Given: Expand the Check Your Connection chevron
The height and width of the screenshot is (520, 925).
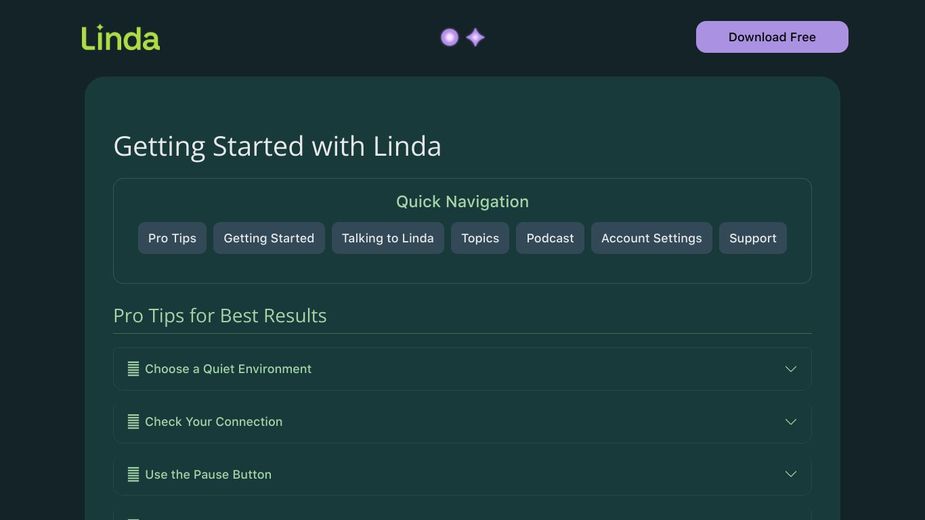Looking at the screenshot, I should click(x=790, y=422).
